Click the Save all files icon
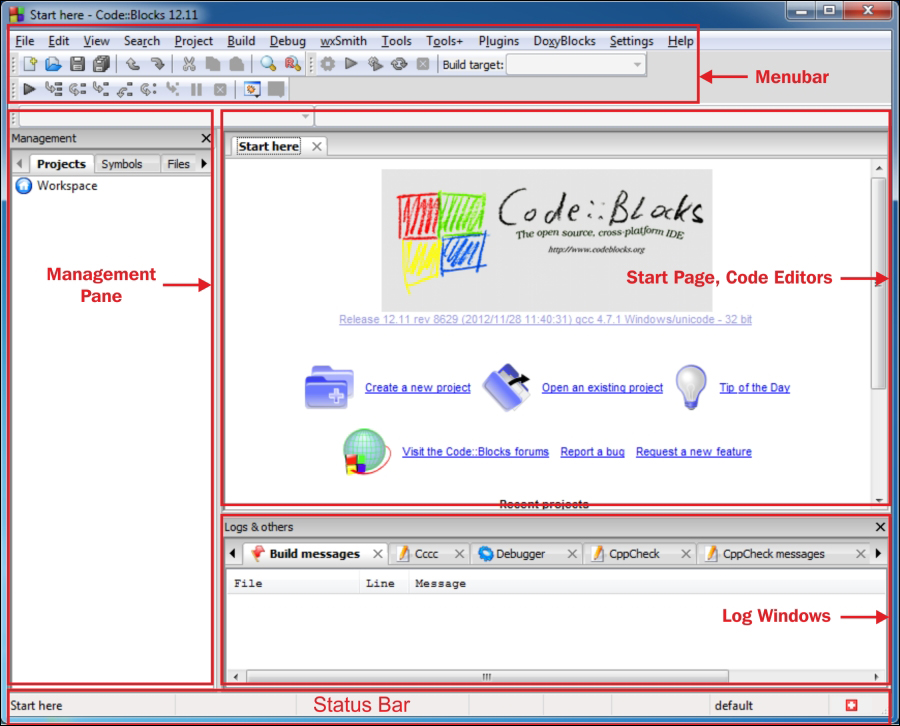 102,64
